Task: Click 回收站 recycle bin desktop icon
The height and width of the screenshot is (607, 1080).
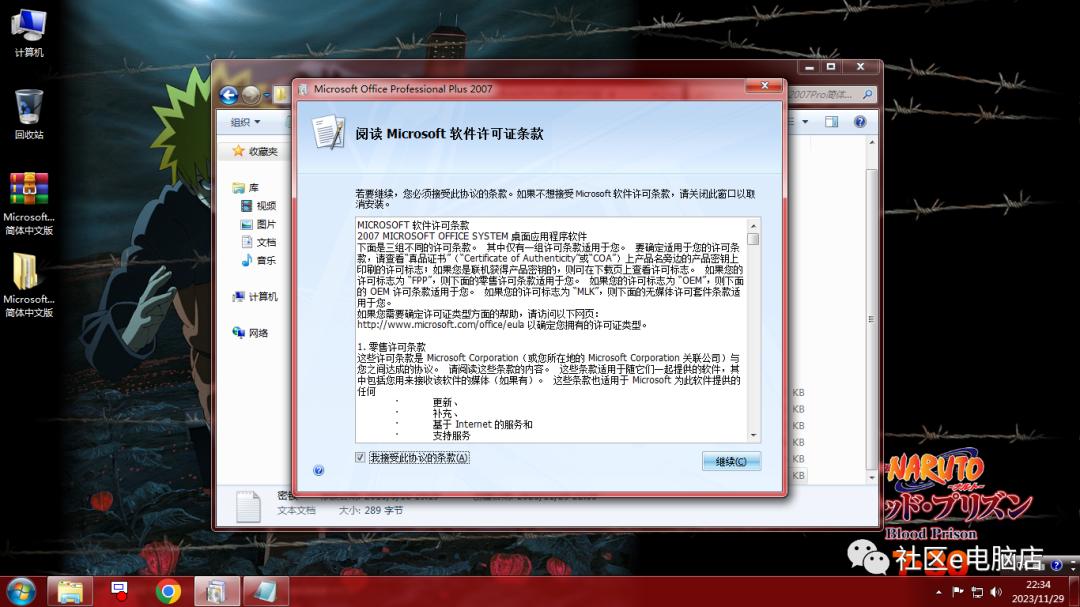Action: (x=29, y=114)
